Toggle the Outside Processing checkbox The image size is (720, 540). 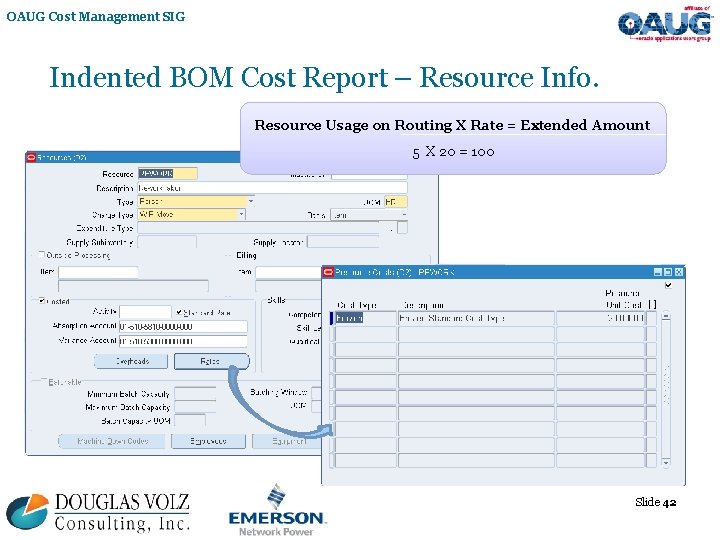[42, 254]
